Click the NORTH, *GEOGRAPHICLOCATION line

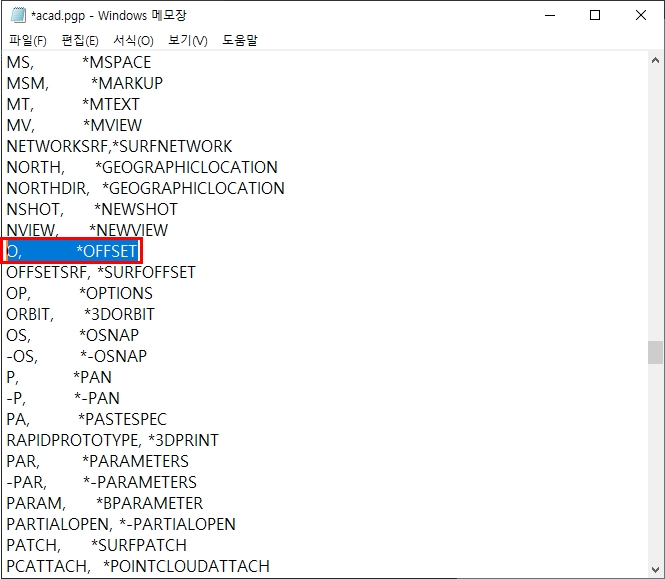[x=142, y=167]
